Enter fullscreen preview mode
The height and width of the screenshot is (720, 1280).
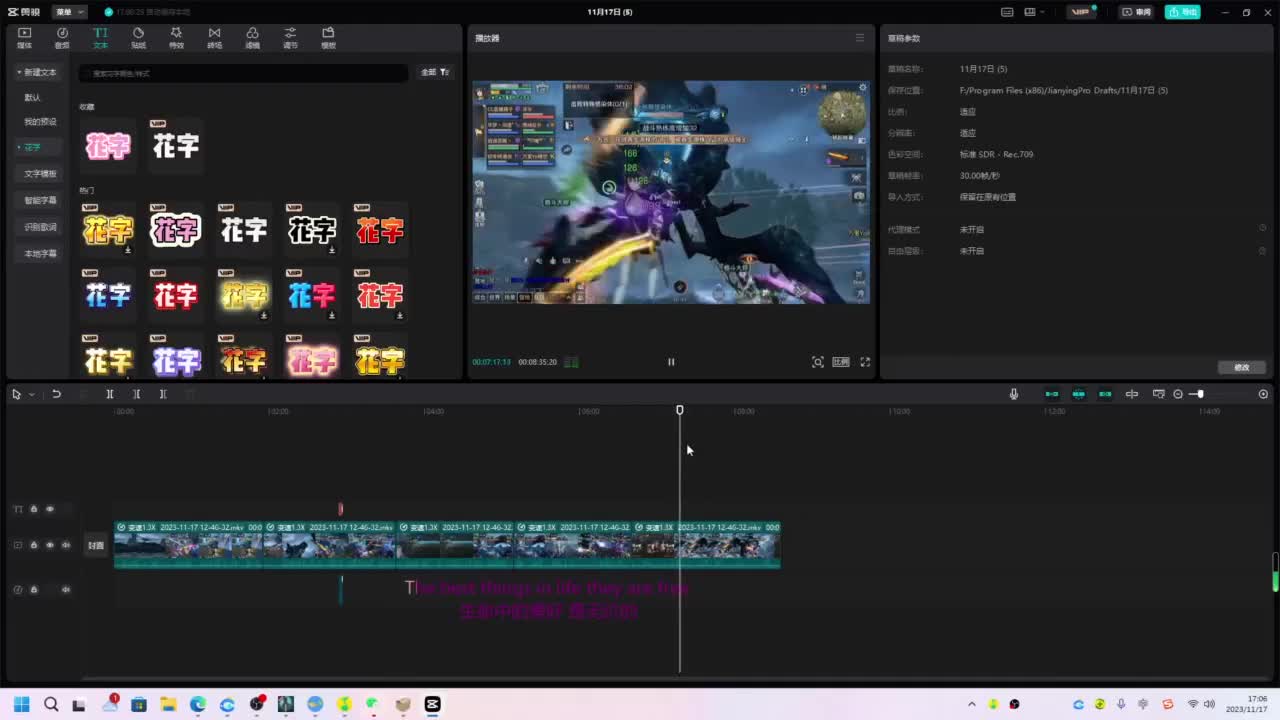click(865, 362)
